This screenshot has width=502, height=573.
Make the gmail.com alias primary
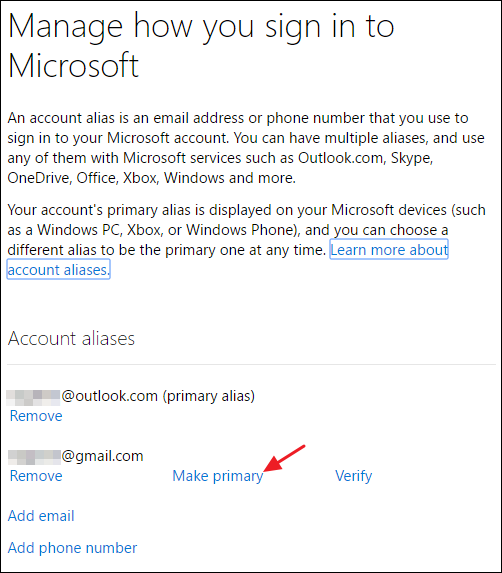click(217, 476)
